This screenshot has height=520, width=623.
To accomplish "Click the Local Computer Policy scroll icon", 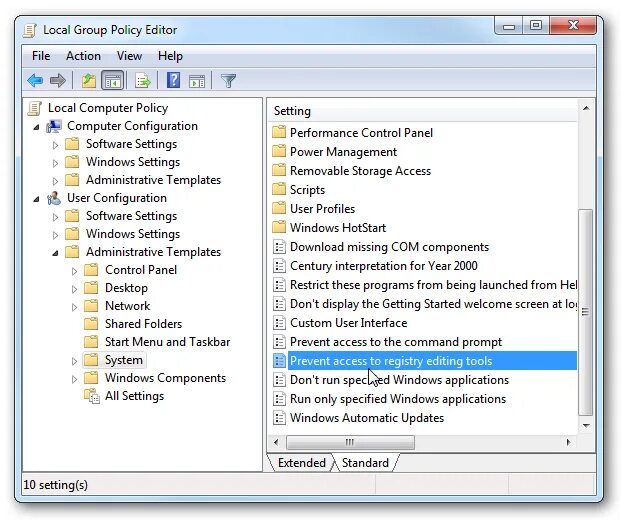I will pos(35,108).
